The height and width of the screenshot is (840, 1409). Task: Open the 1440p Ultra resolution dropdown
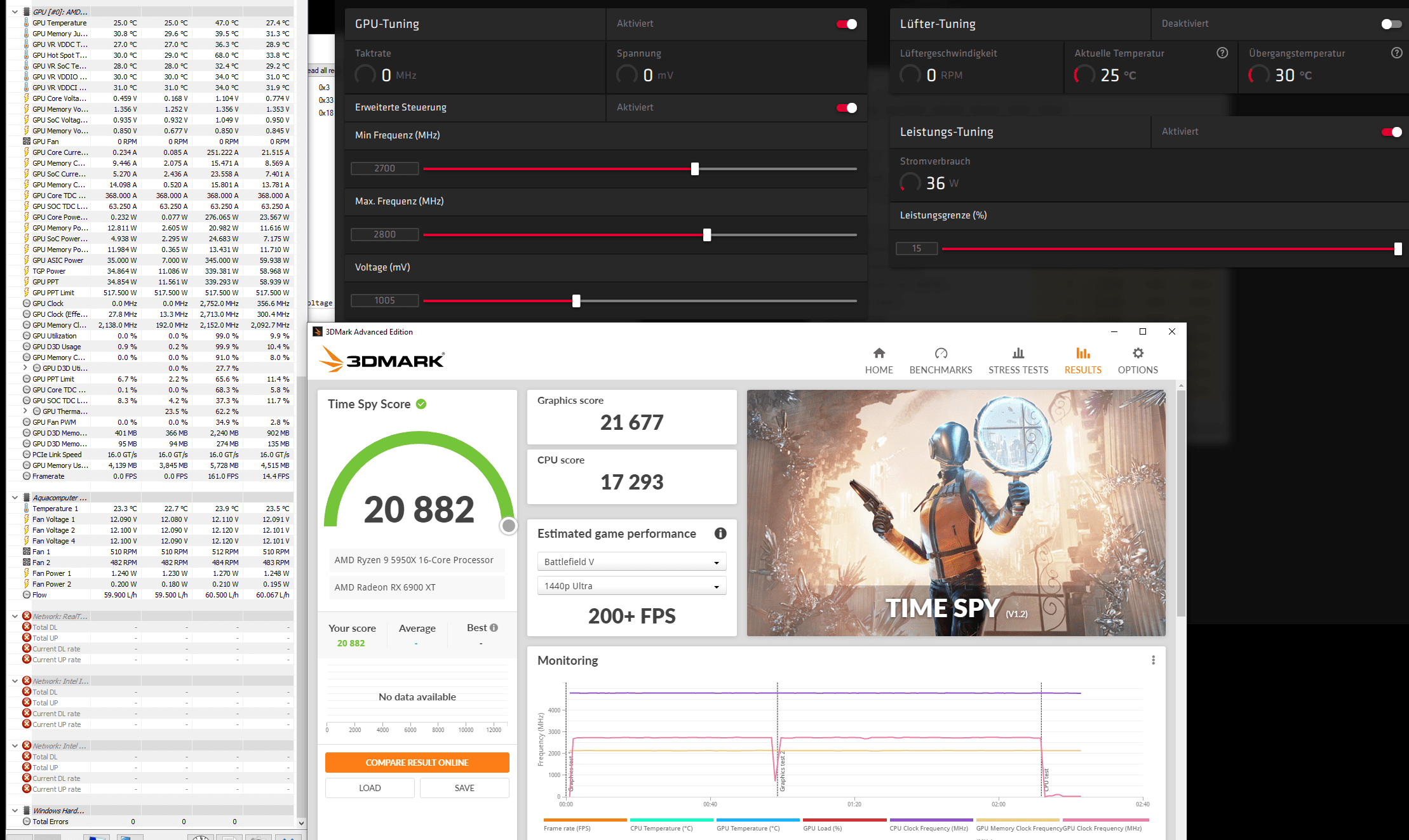(631, 586)
